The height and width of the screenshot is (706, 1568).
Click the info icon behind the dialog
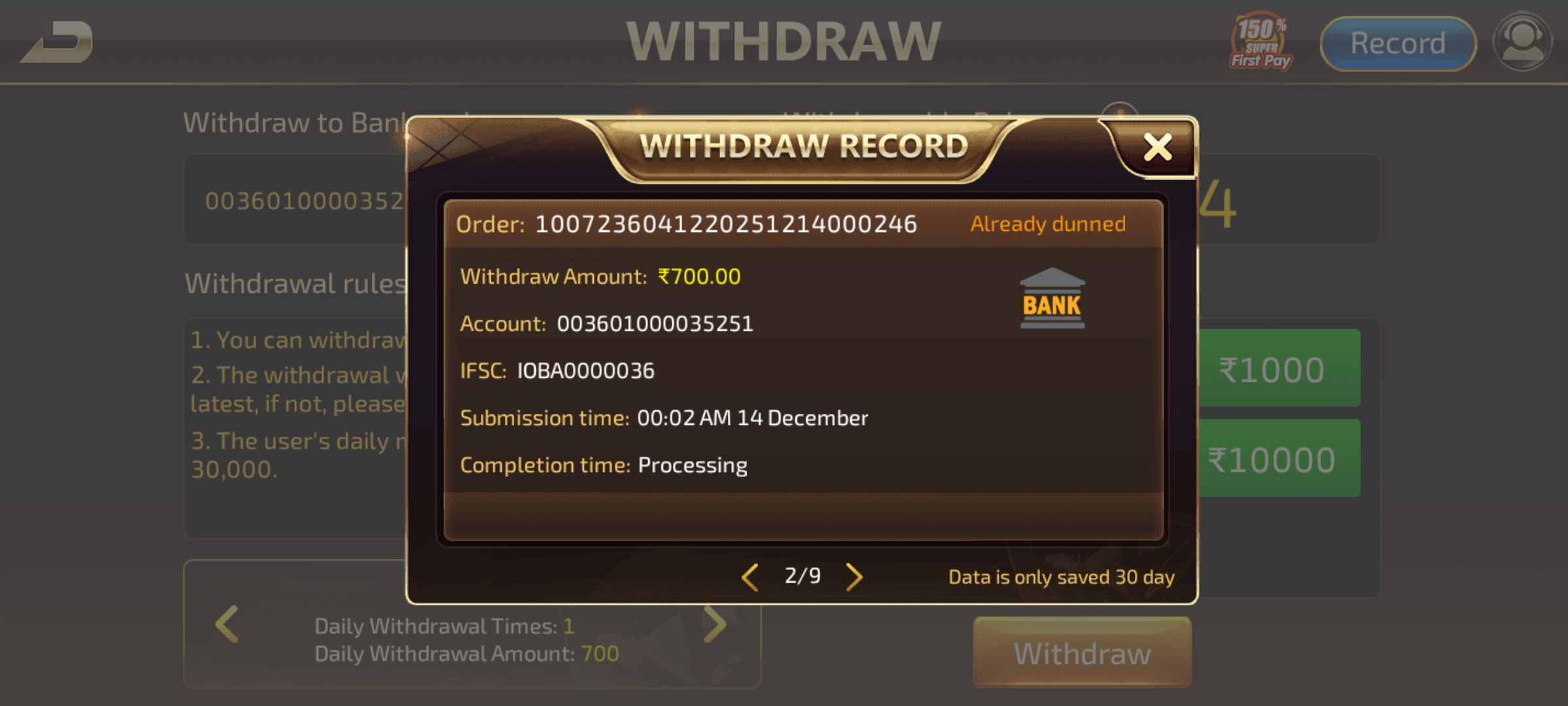click(x=1119, y=111)
